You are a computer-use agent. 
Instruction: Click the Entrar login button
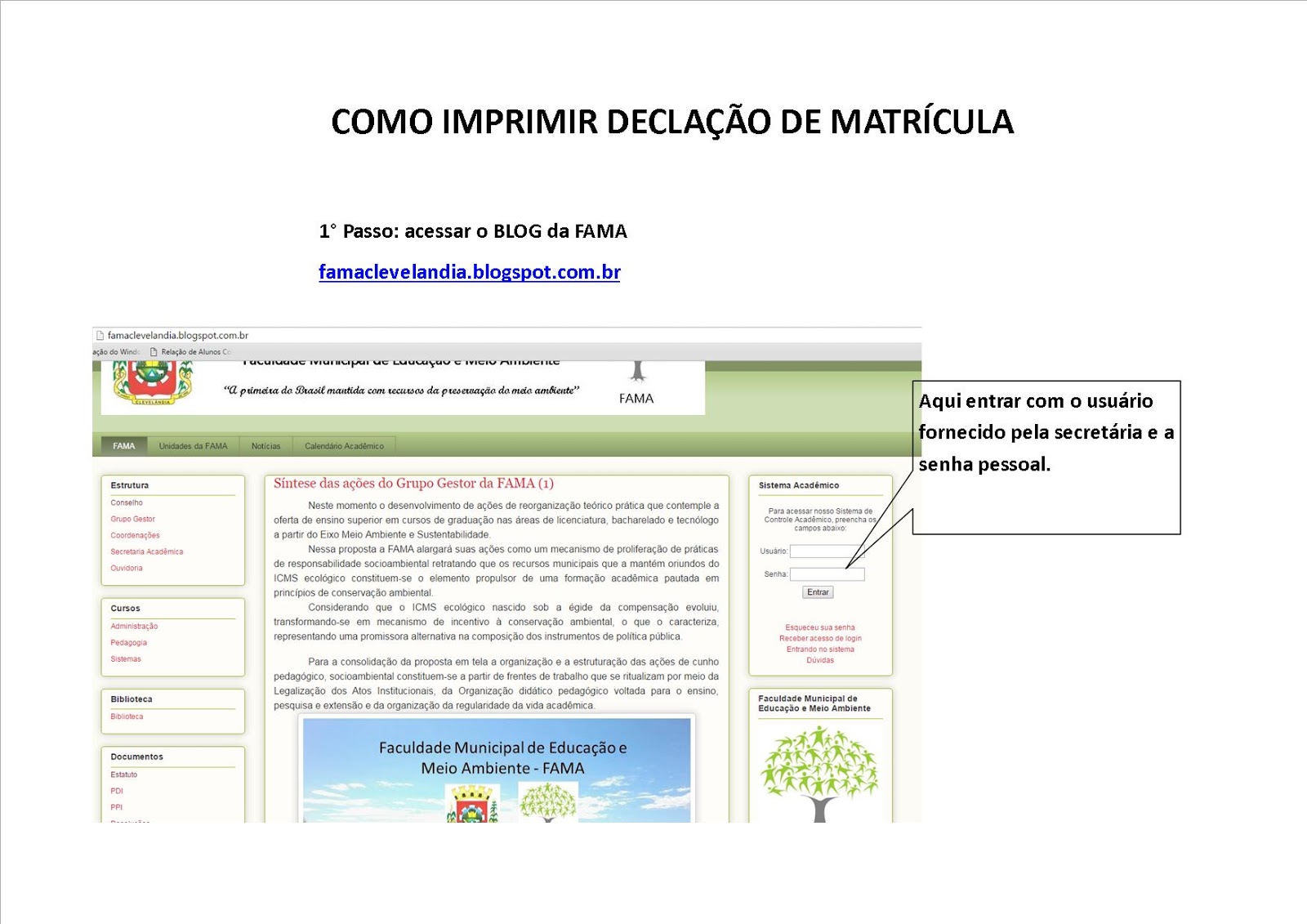(x=818, y=592)
